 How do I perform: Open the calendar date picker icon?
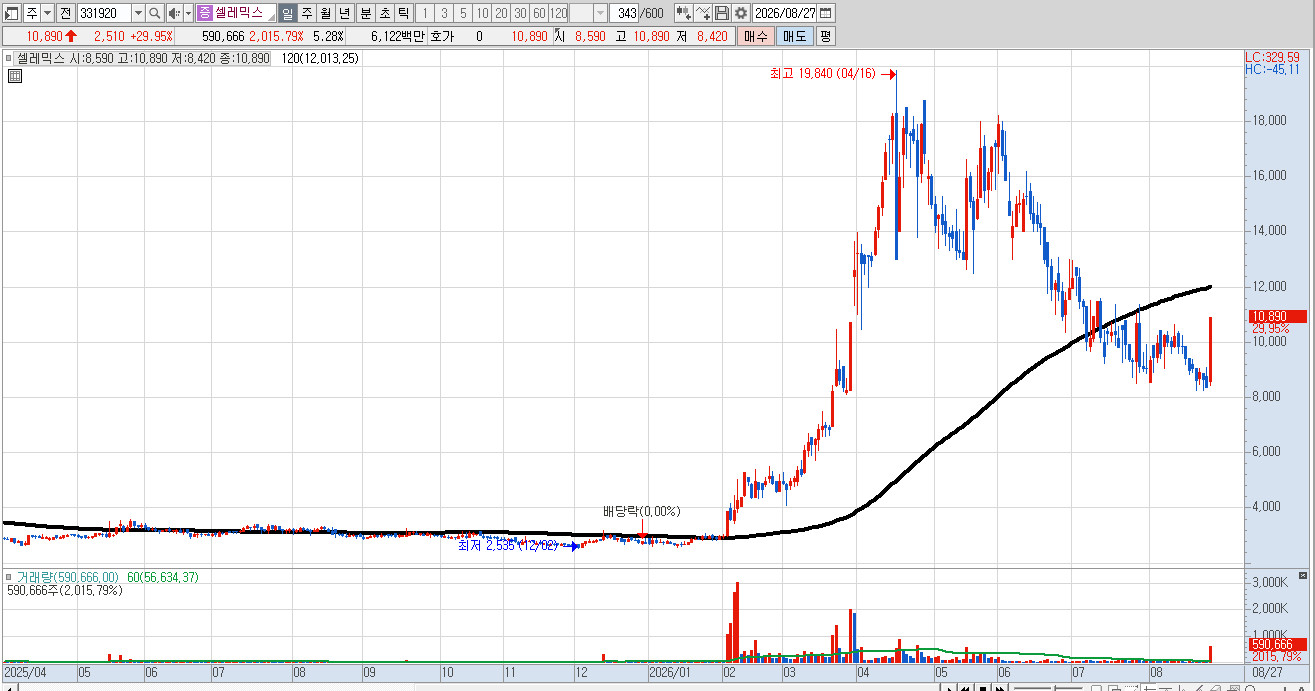(826, 13)
